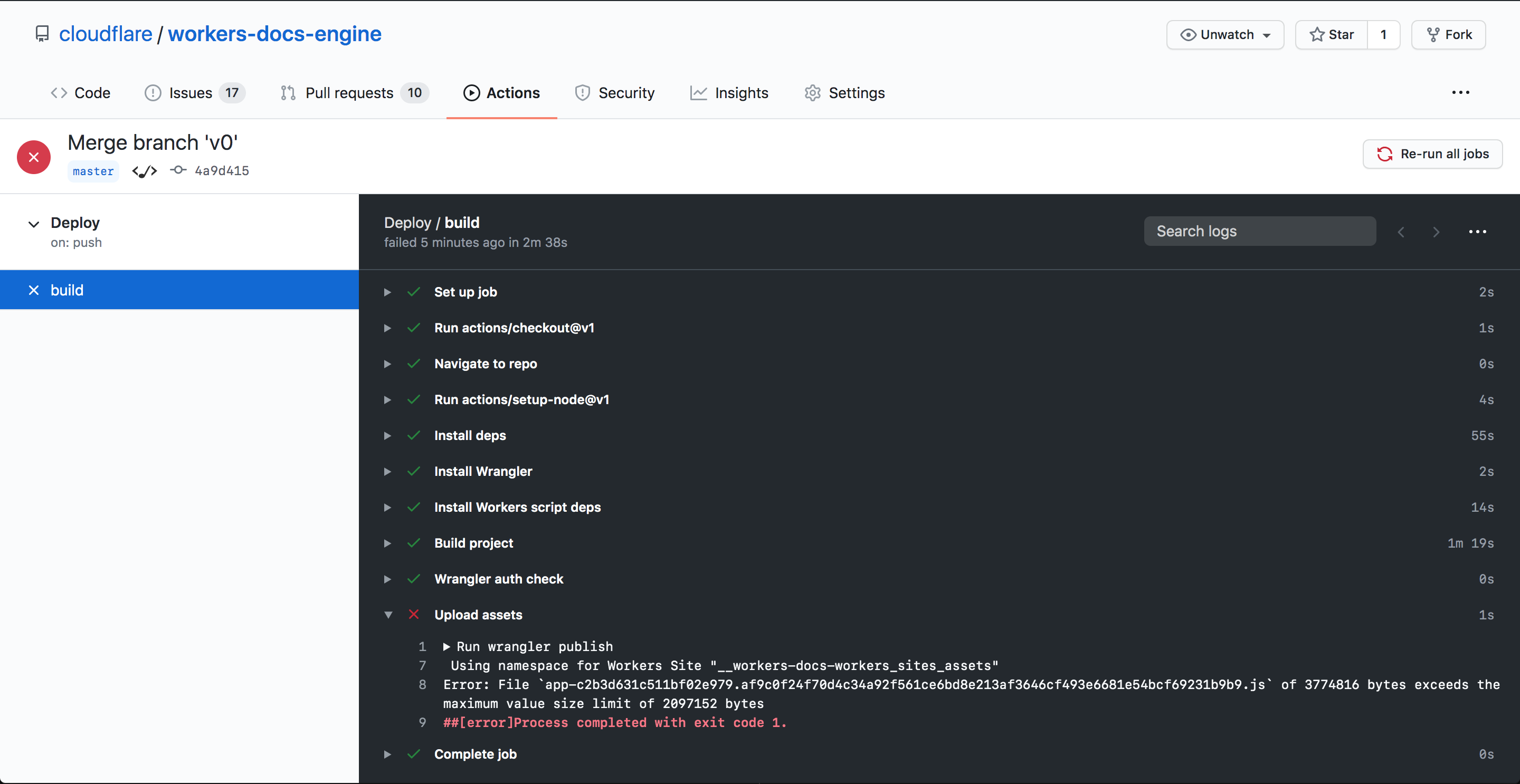Select the failed build job in sidebar
This screenshot has height=784, width=1520.
(x=67, y=290)
